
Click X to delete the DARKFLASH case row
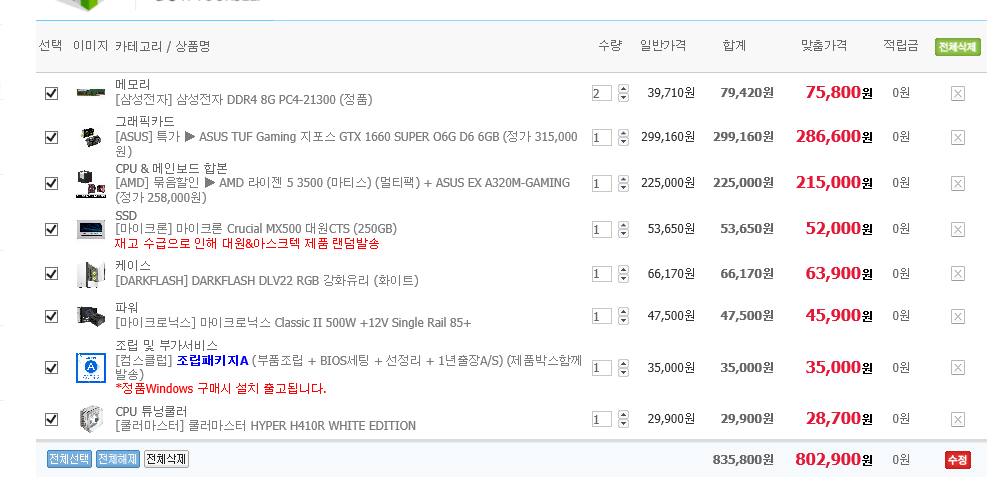957,274
